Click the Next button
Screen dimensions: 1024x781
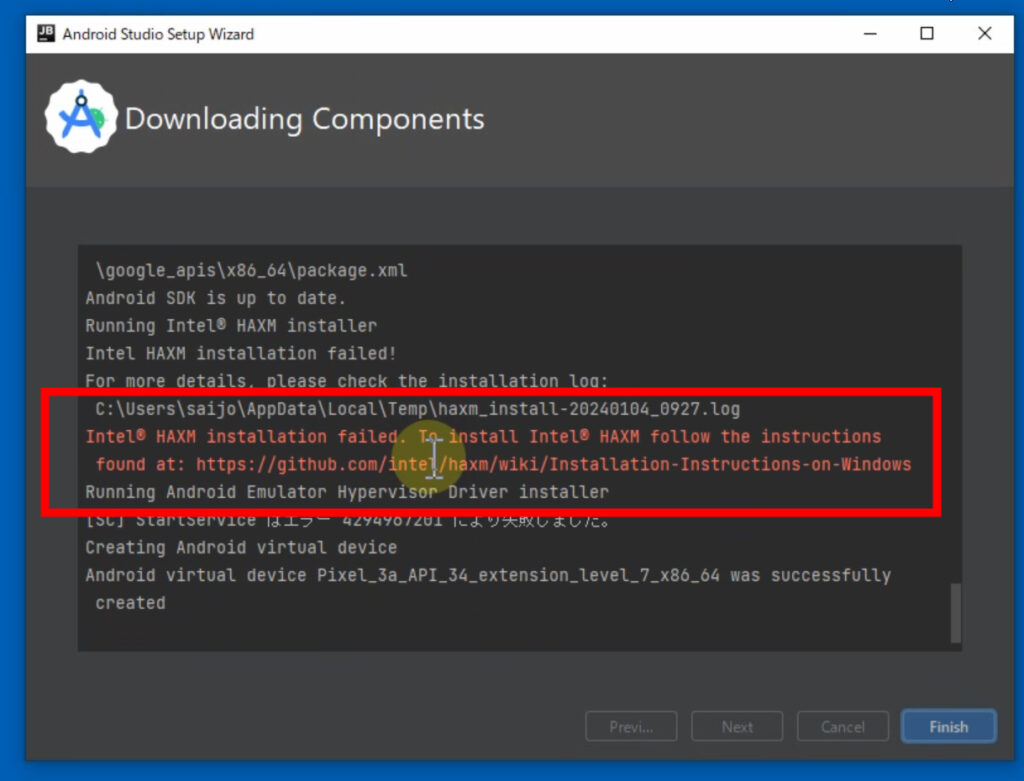(x=737, y=727)
